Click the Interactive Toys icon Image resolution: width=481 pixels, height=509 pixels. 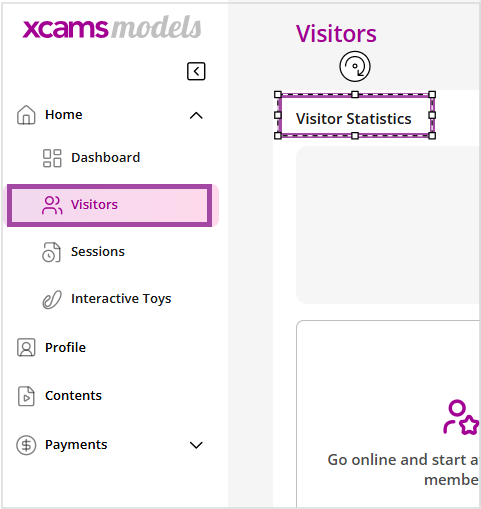coord(52,299)
